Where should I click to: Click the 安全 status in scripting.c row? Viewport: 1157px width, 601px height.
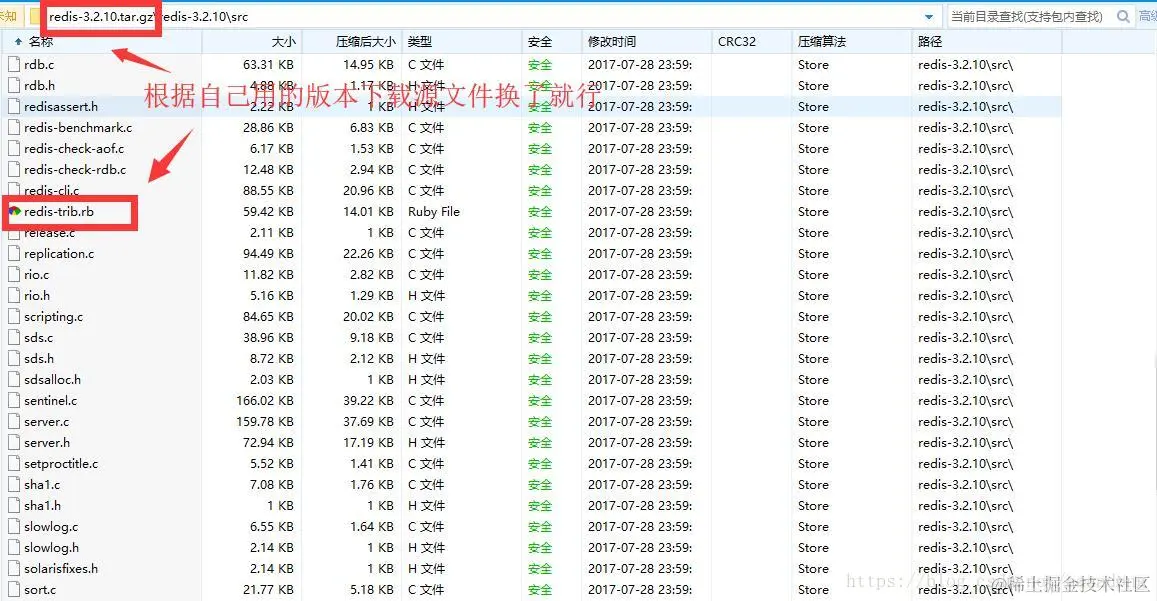(x=540, y=316)
